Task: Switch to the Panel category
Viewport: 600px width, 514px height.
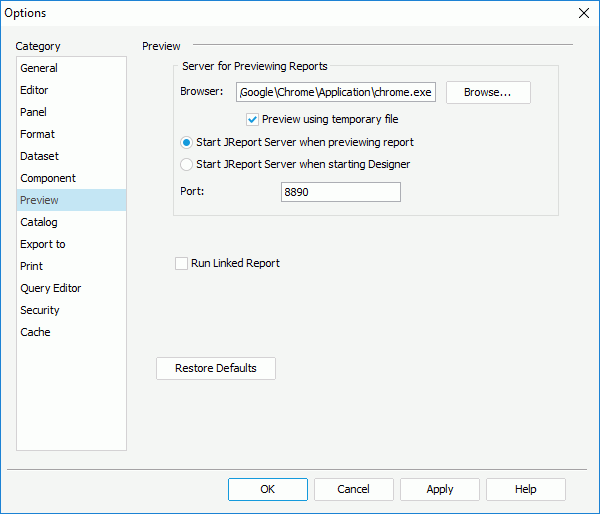Action: 71,112
